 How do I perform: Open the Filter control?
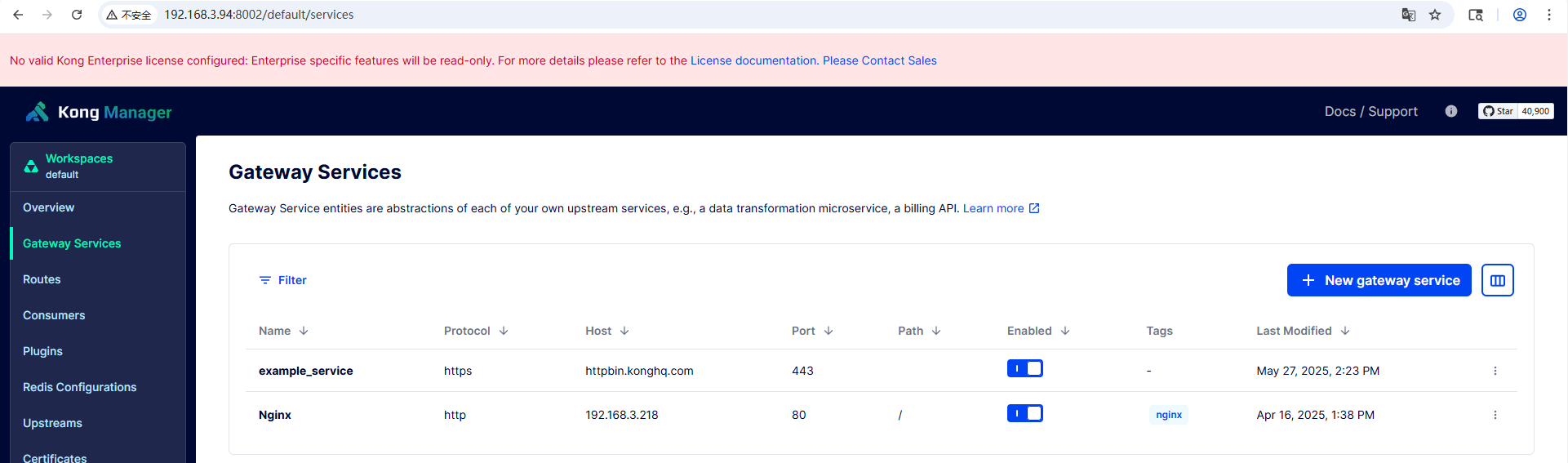[x=282, y=280]
